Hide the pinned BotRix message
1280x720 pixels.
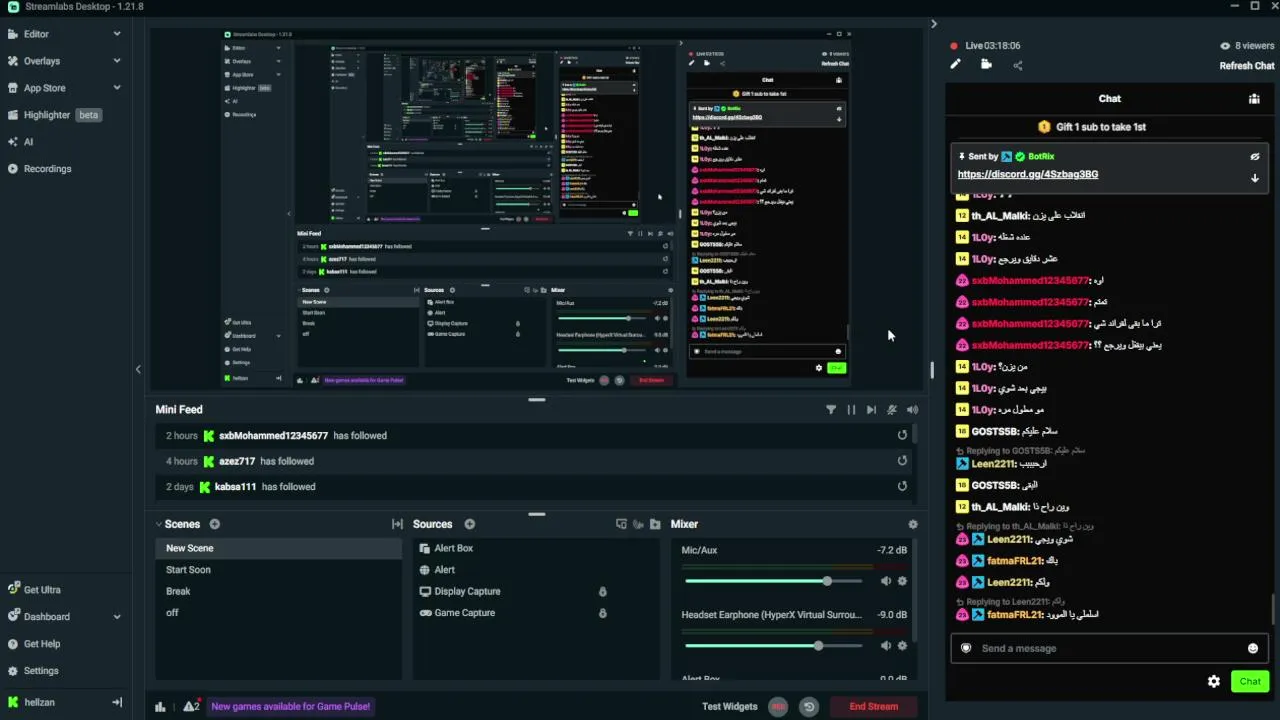[x=1254, y=157]
